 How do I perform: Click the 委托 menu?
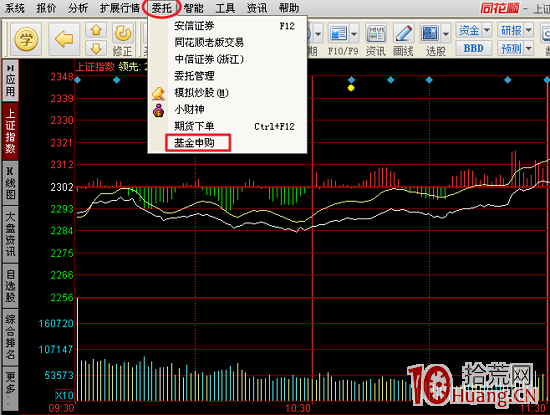[x=162, y=8]
